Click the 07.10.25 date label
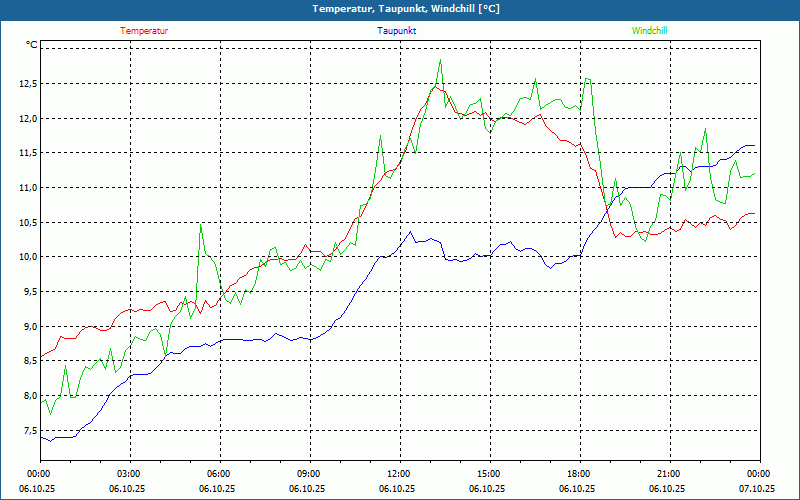Viewport: 800px width, 500px height. (757, 488)
